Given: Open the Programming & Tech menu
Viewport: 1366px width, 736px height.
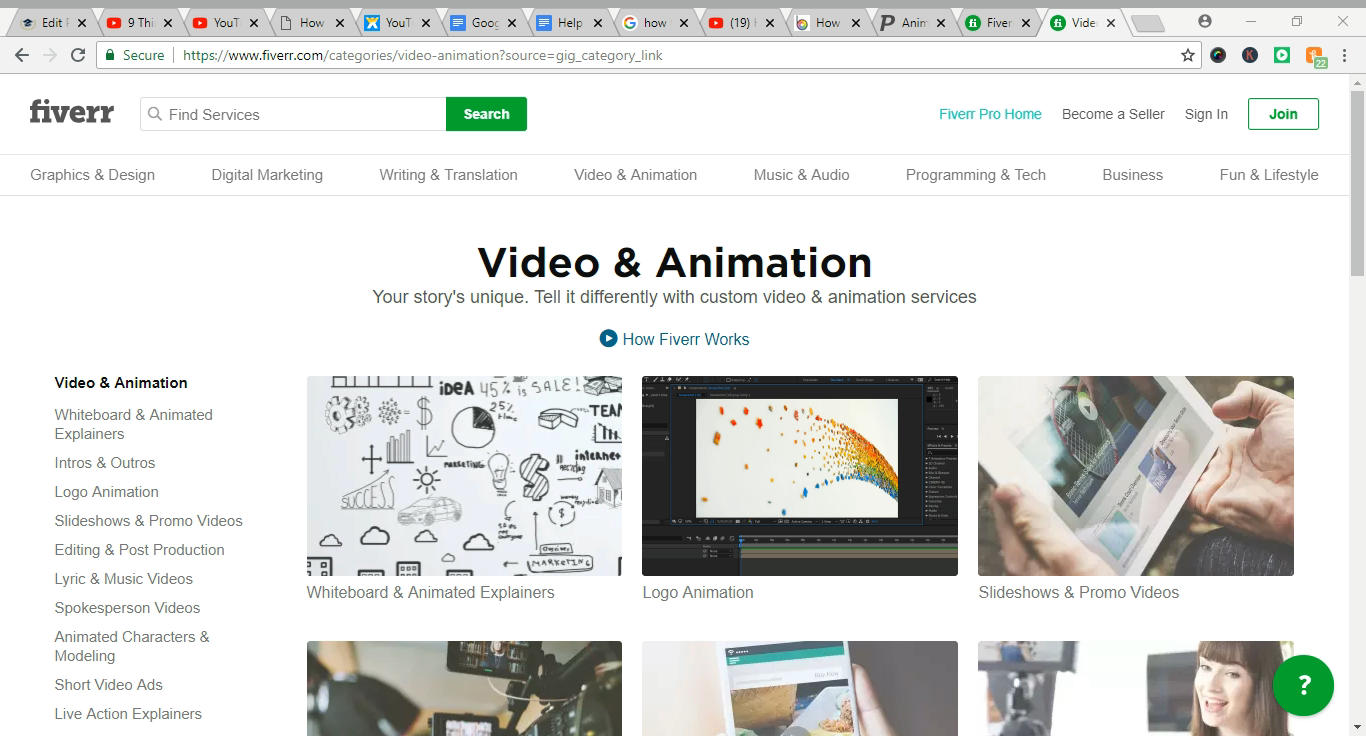Looking at the screenshot, I should coord(976,174).
